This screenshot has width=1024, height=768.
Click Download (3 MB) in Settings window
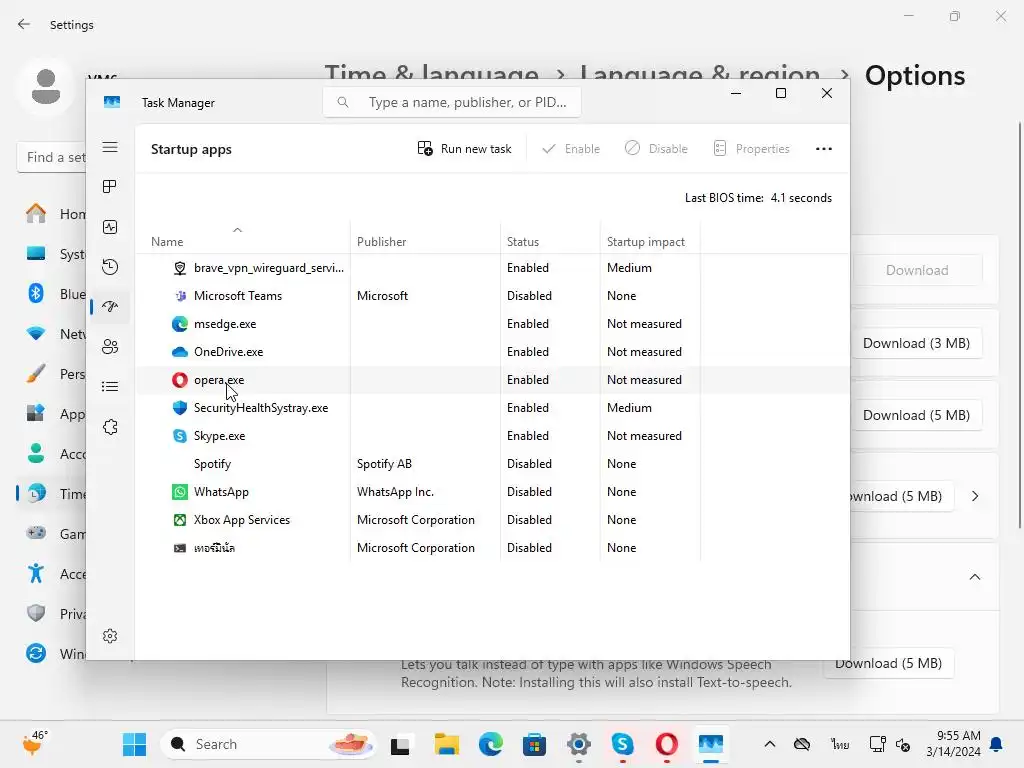click(x=916, y=344)
